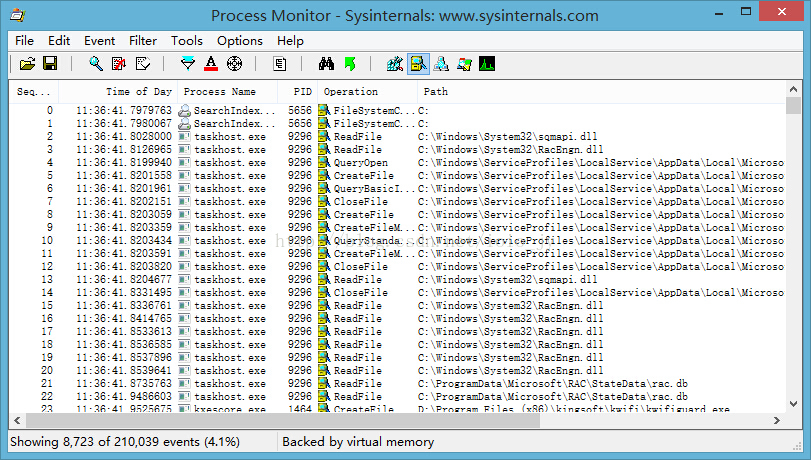Toggle event capture with the magnifier icon

(x=96, y=64)
